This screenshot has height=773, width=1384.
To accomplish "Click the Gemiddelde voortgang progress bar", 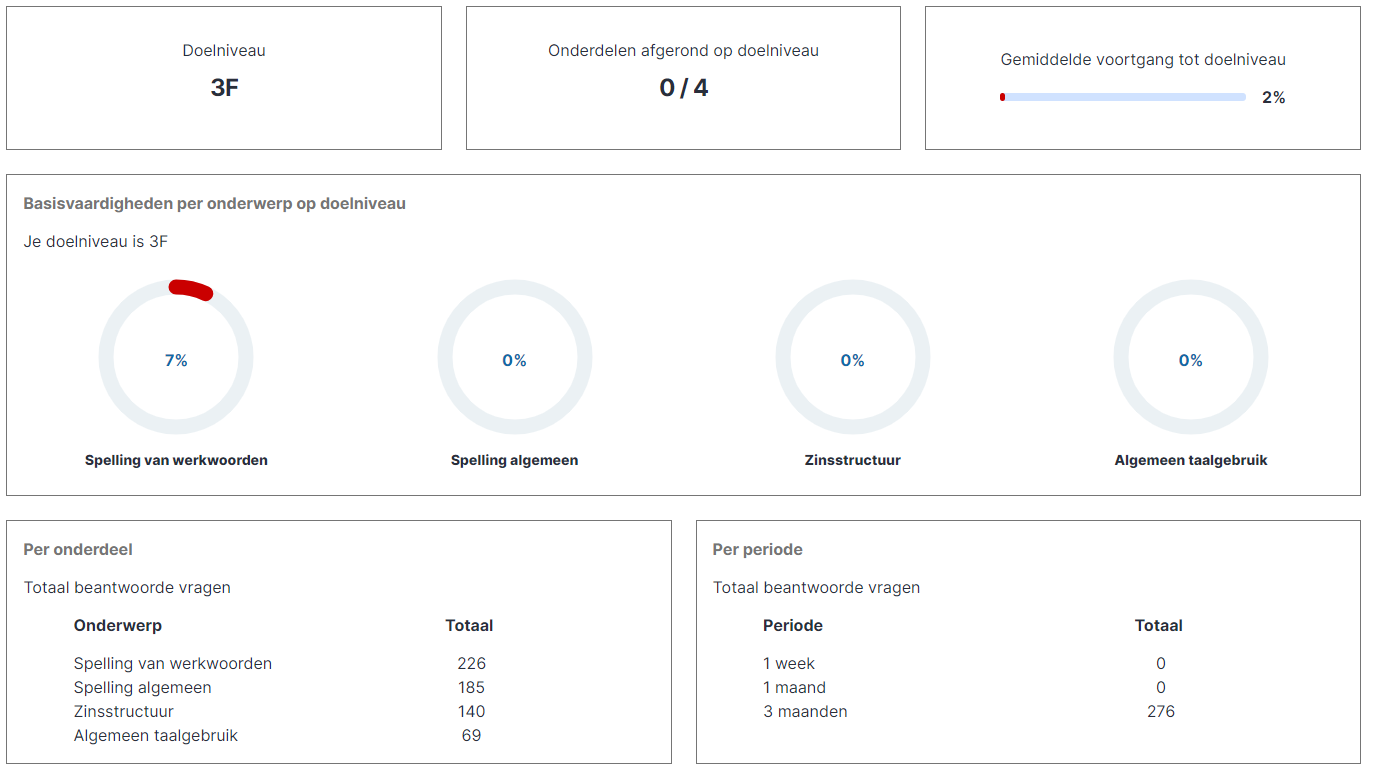I will pos(1122,97).
